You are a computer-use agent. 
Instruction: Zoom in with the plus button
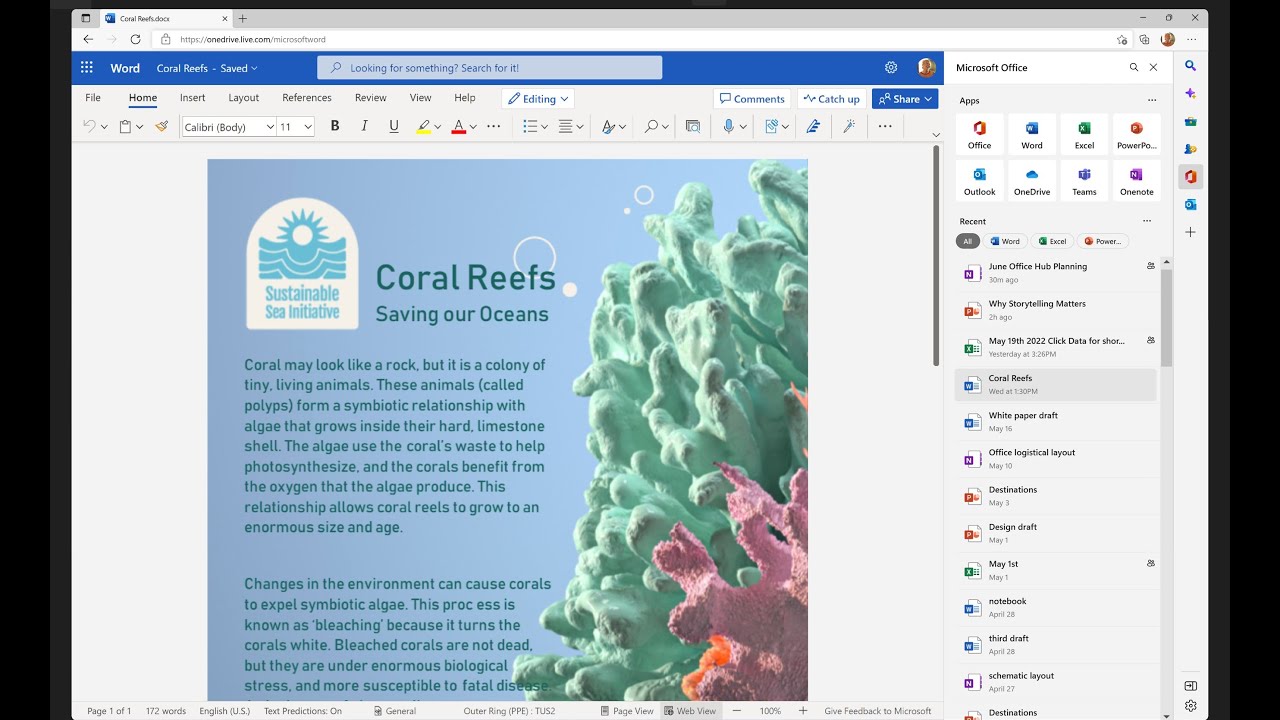pyautogui.click(x=802, y=711)
